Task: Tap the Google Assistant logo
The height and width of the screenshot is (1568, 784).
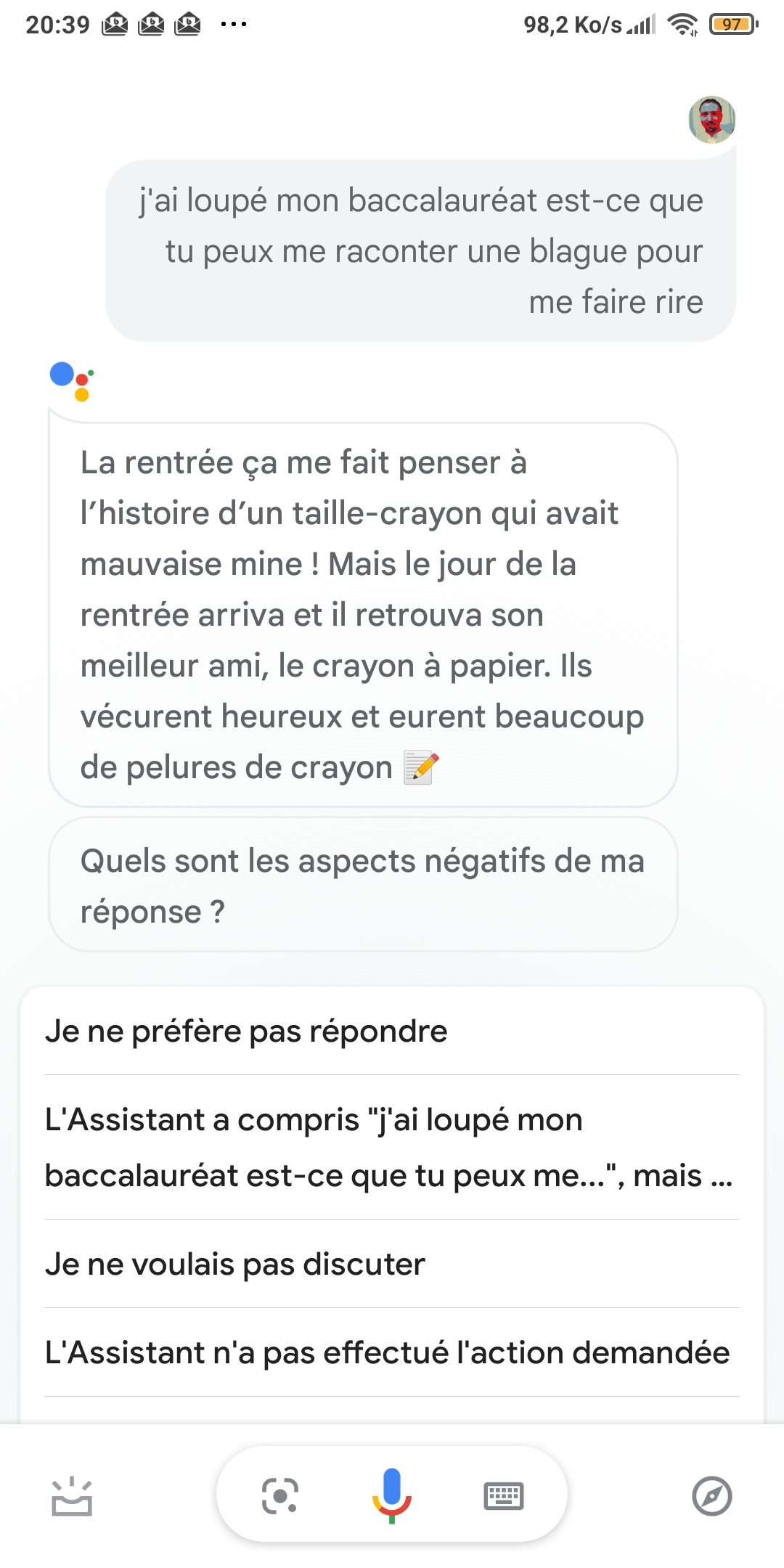Action: click(72, 381)
